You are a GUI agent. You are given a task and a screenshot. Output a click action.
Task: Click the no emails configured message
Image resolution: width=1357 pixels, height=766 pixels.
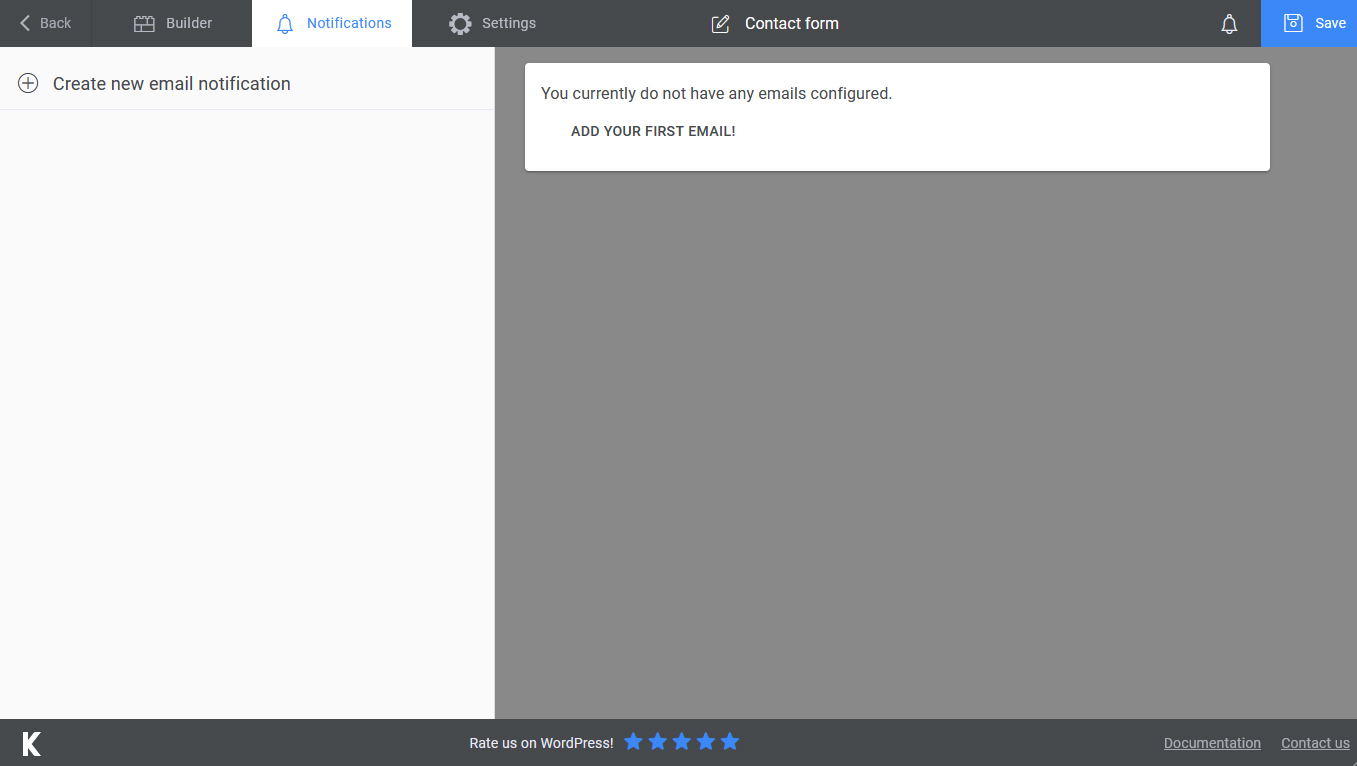point(716,93)
